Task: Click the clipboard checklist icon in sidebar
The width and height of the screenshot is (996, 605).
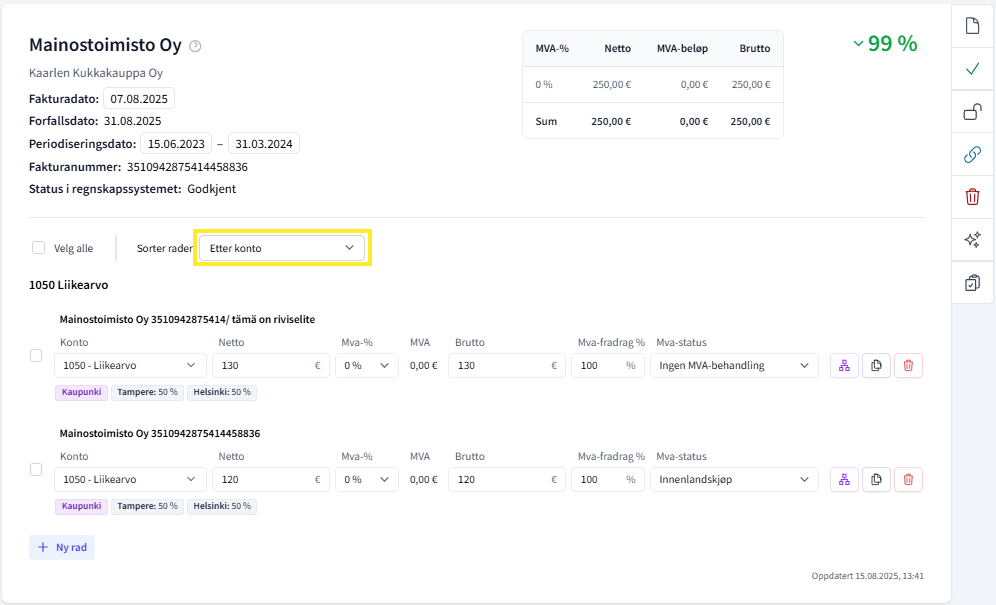Action: tap(971, 283)
